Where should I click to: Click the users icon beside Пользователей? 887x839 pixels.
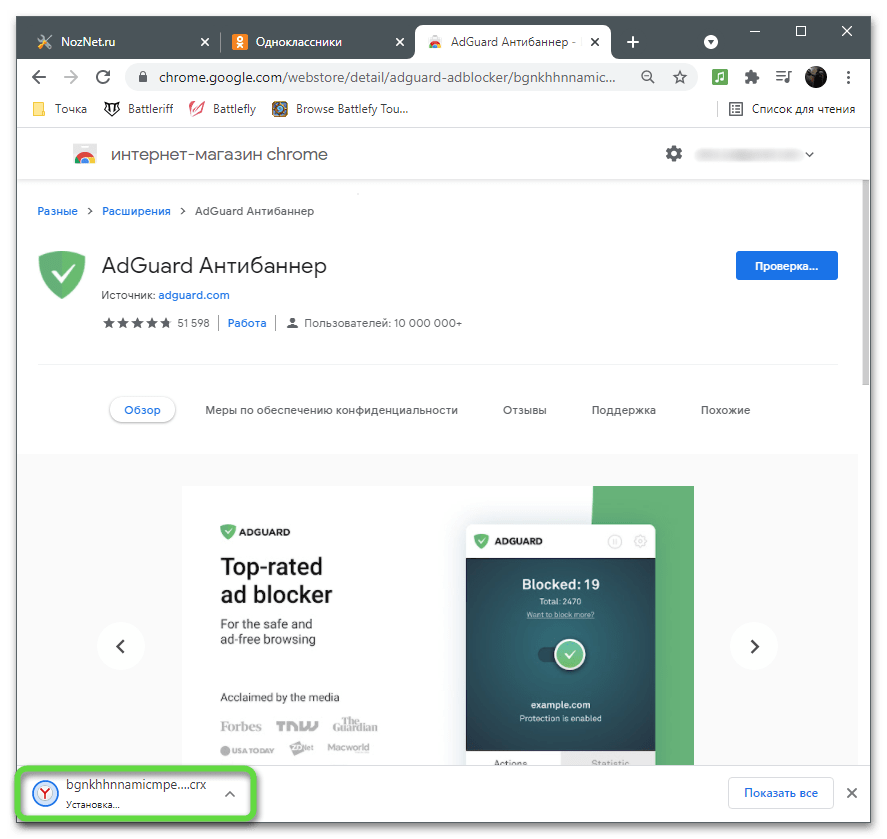coord(292,323)
